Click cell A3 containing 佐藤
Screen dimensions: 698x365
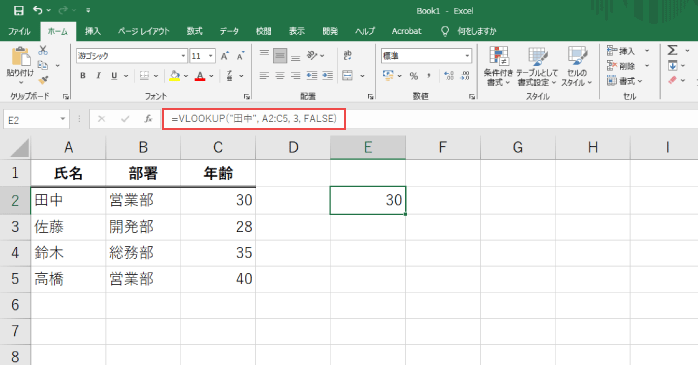click(x=68, y=227)
